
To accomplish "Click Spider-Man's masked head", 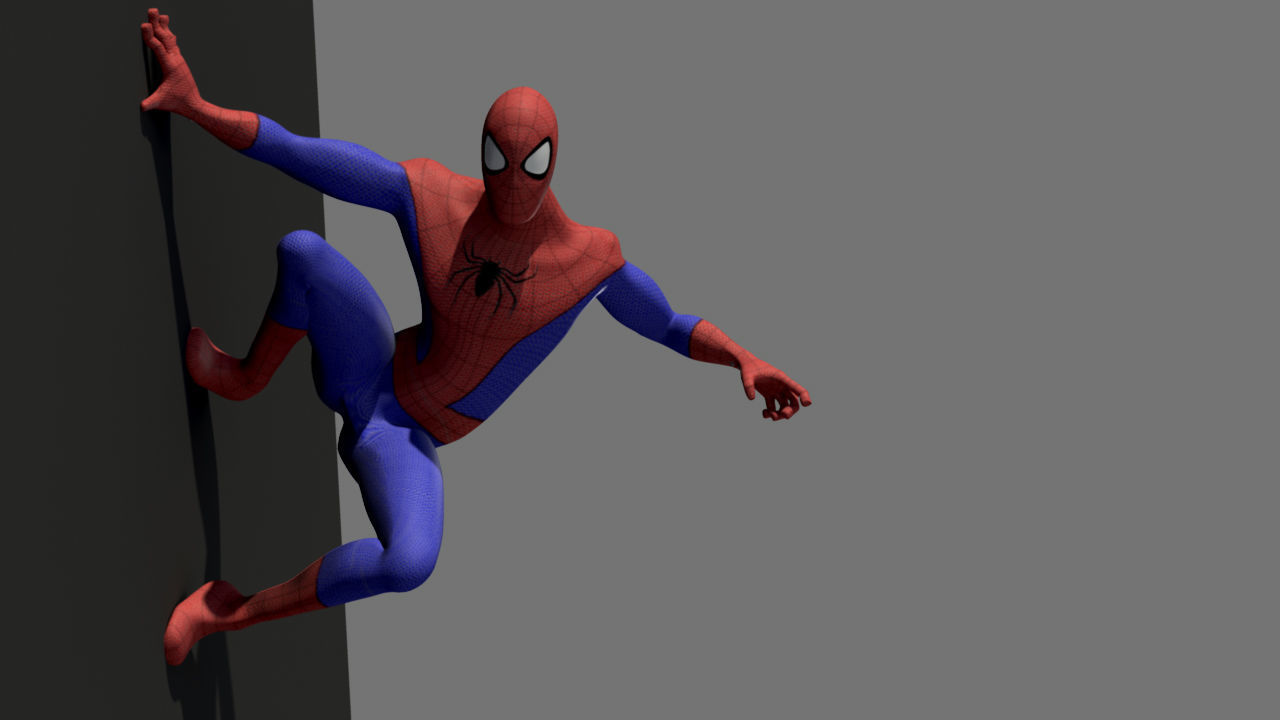I will click(519, 153).
